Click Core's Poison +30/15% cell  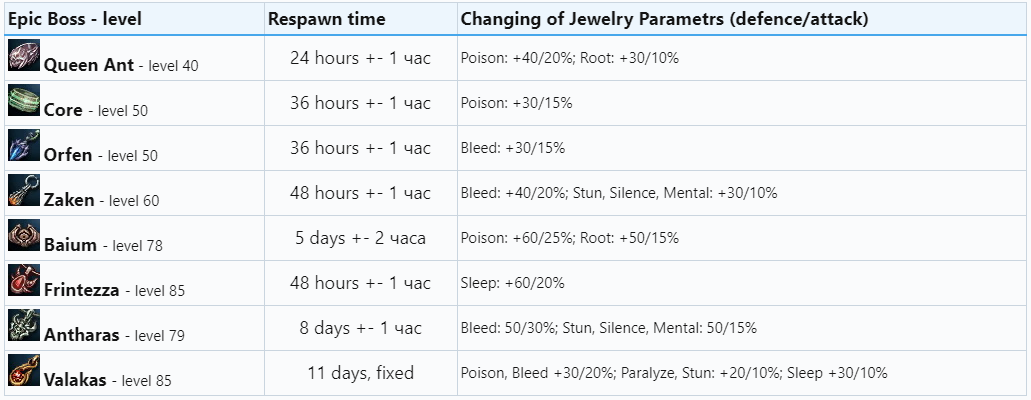click(x=516, y=103)
